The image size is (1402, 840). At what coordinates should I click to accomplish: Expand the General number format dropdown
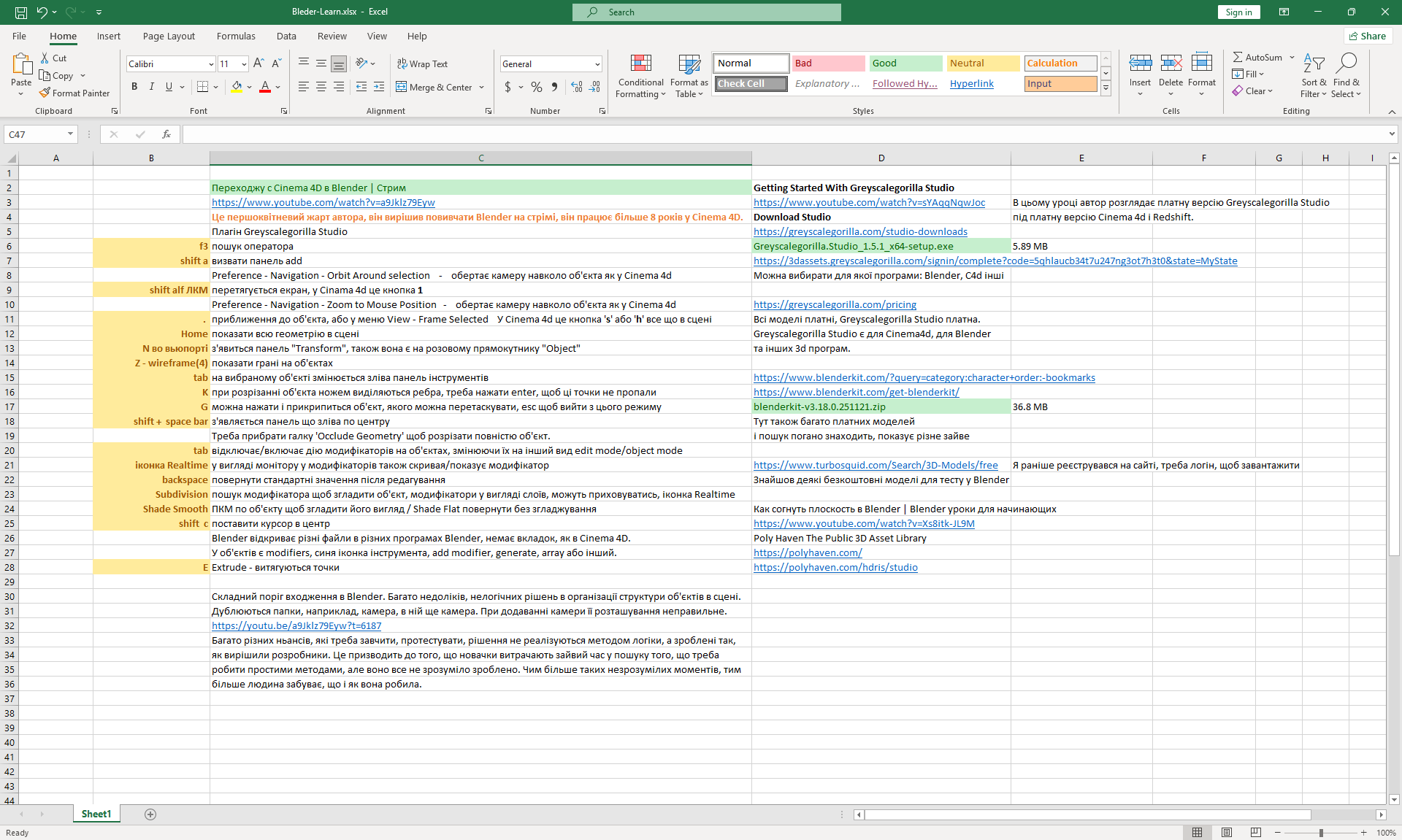pyautogui.click(x=597, y=64)
